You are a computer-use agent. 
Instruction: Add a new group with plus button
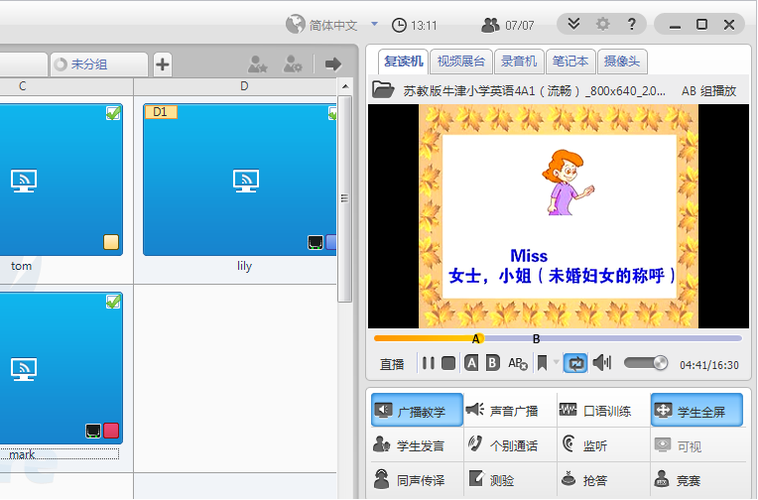click(162, 64)
